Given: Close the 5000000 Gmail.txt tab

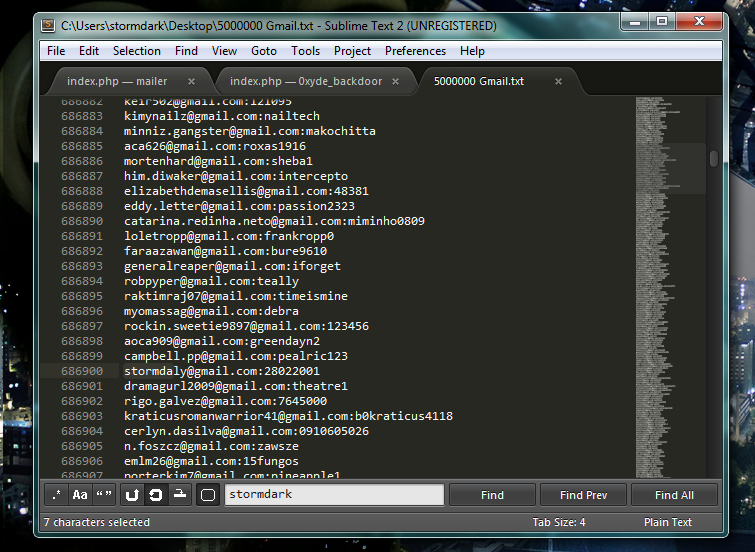Looking at the screenshot, I should click(x=559, y=81).
